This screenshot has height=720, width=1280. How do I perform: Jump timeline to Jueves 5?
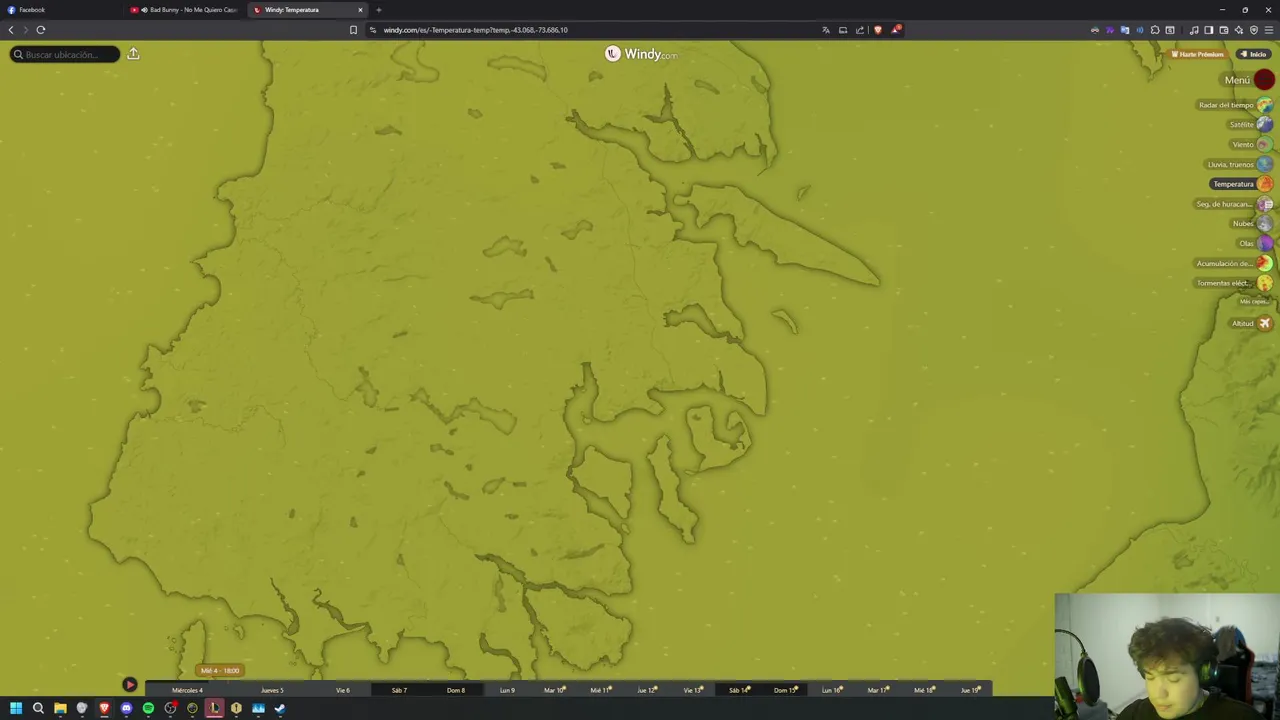tap(272, 690)
